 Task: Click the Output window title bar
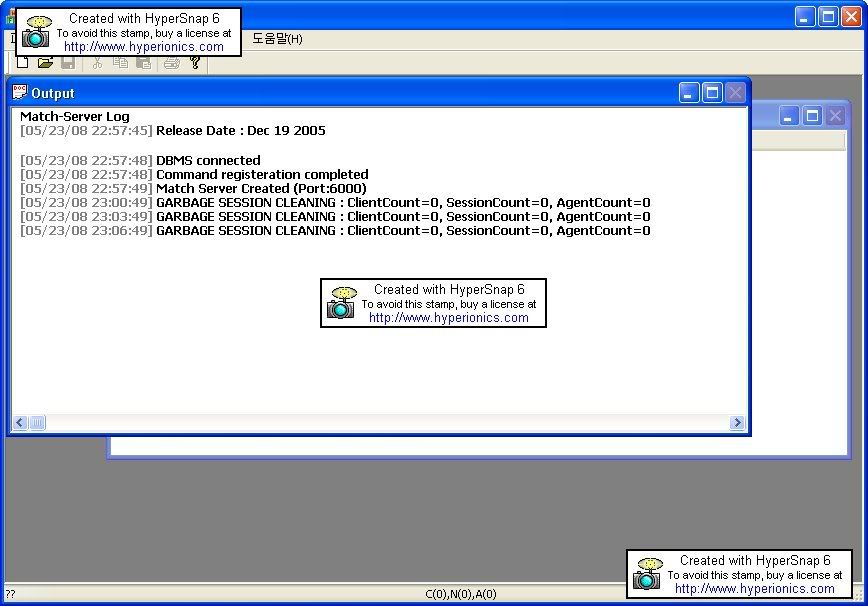[x=350, y=93]
